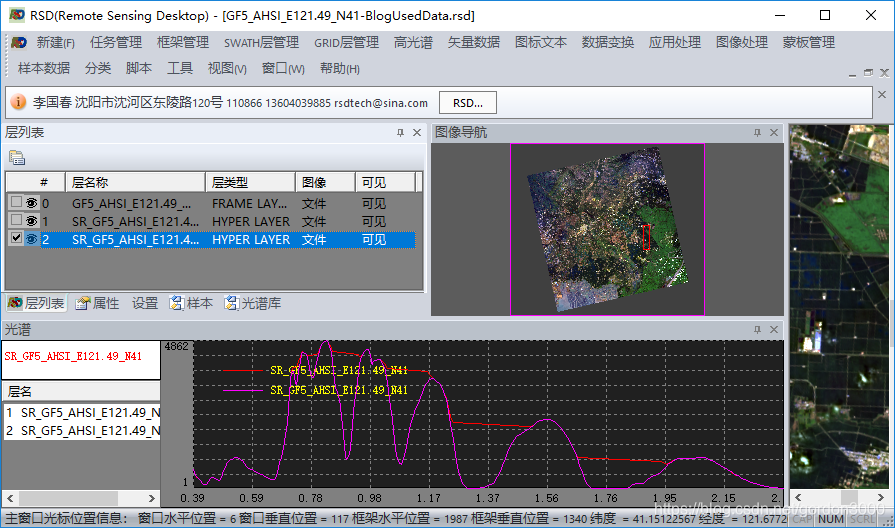The height and width of the screenshot is (528, 895).
Task: Open the 脚本 menu
Action: [x=139, y=68]
